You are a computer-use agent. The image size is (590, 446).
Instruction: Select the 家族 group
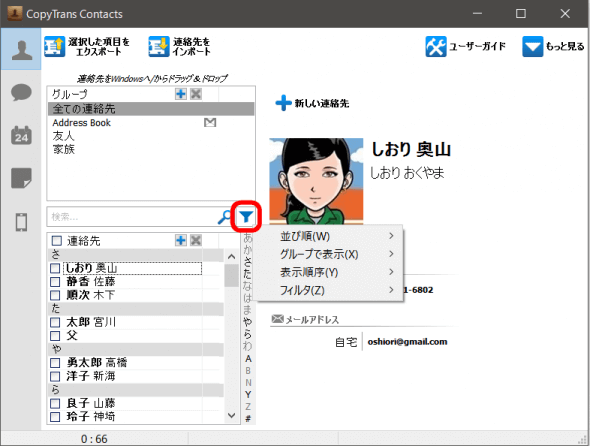(64, 149)
